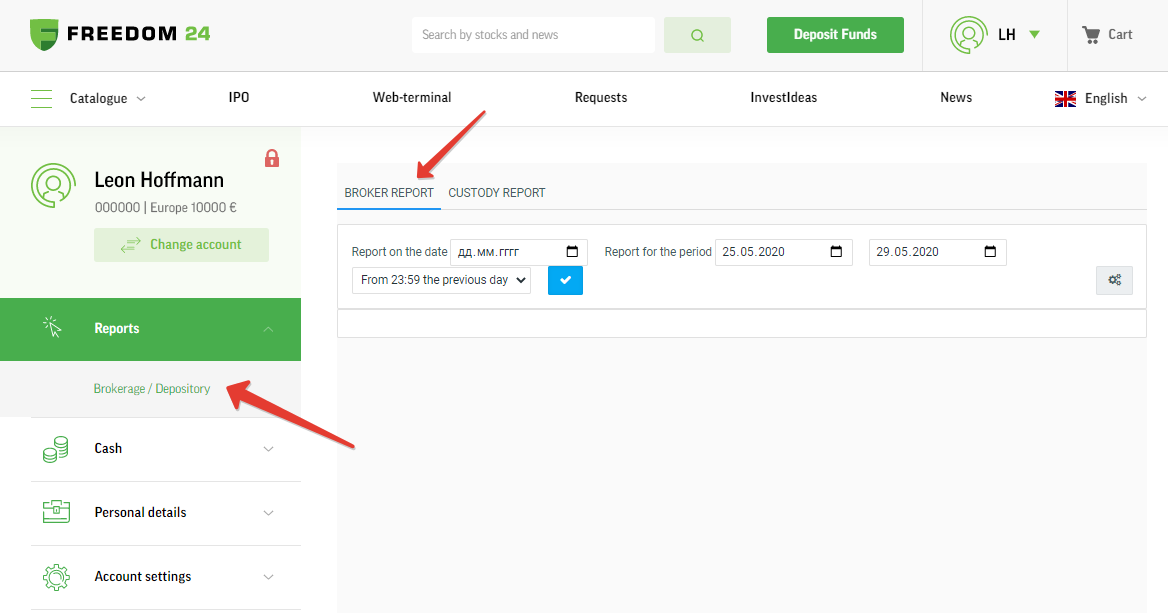This screenshot has height=613, width=1168.
Task: Click the Personal details section label
Action: [140, 512]
